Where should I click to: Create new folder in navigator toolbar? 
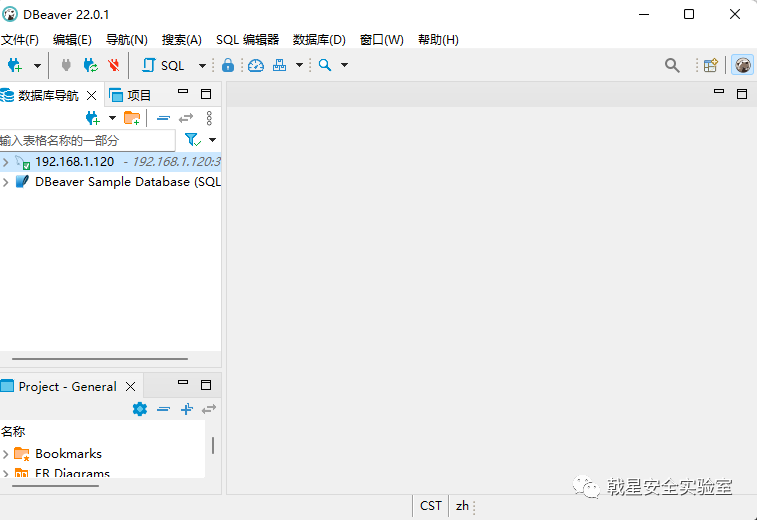click(x=132, y=118)
